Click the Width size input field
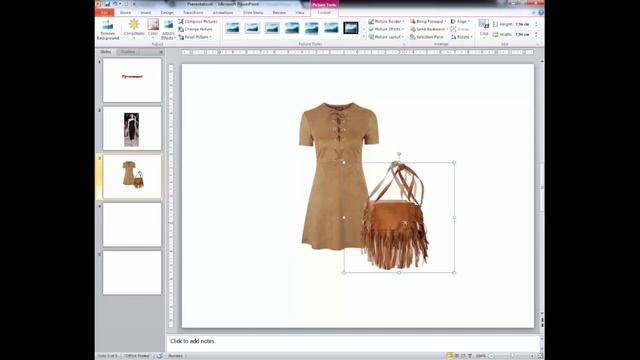This screenshot has height=360, width=640. pos(523,35)
